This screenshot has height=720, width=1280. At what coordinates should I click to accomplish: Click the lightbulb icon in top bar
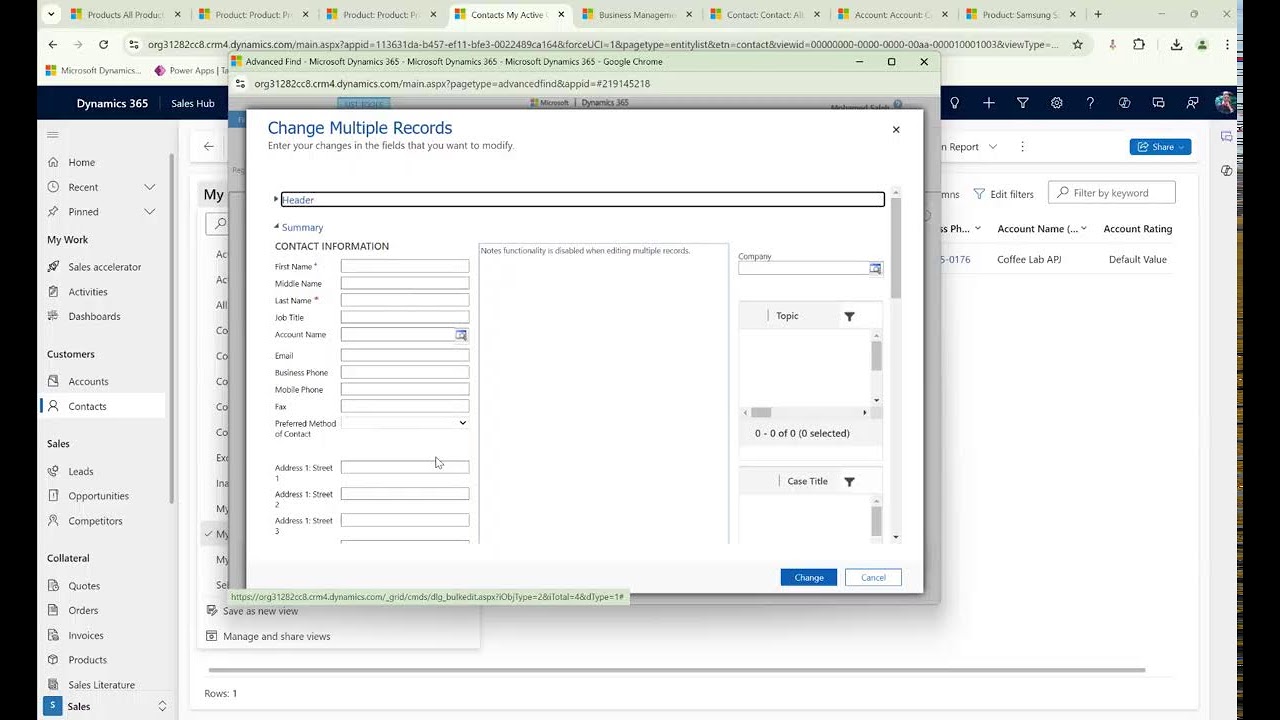point(955,103)
